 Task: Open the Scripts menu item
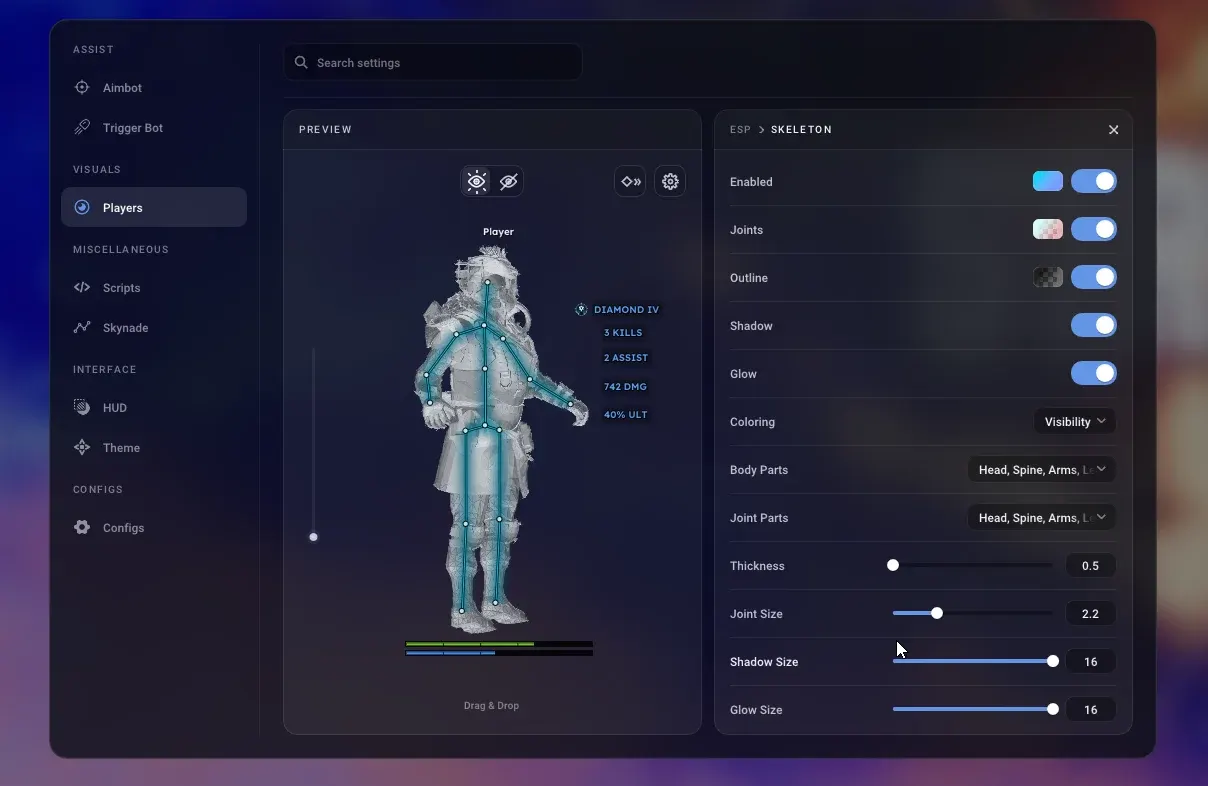[x=154, y=288]
